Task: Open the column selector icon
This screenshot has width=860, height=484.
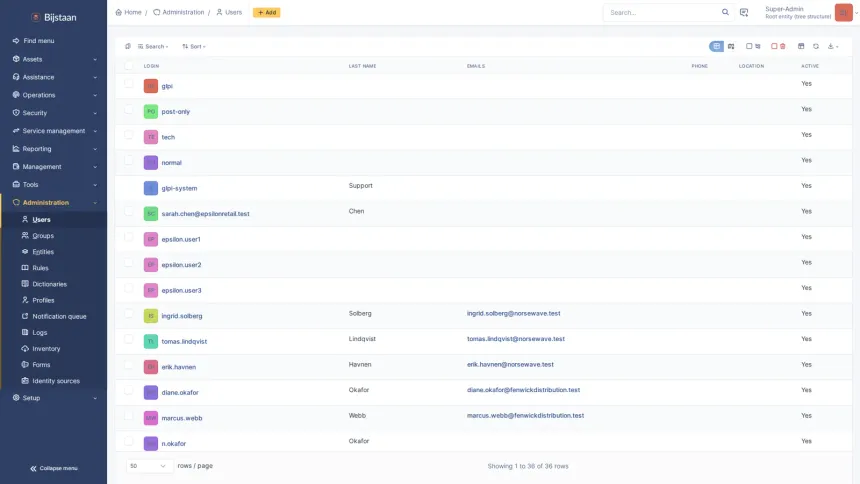Action: tap(801, 47)
